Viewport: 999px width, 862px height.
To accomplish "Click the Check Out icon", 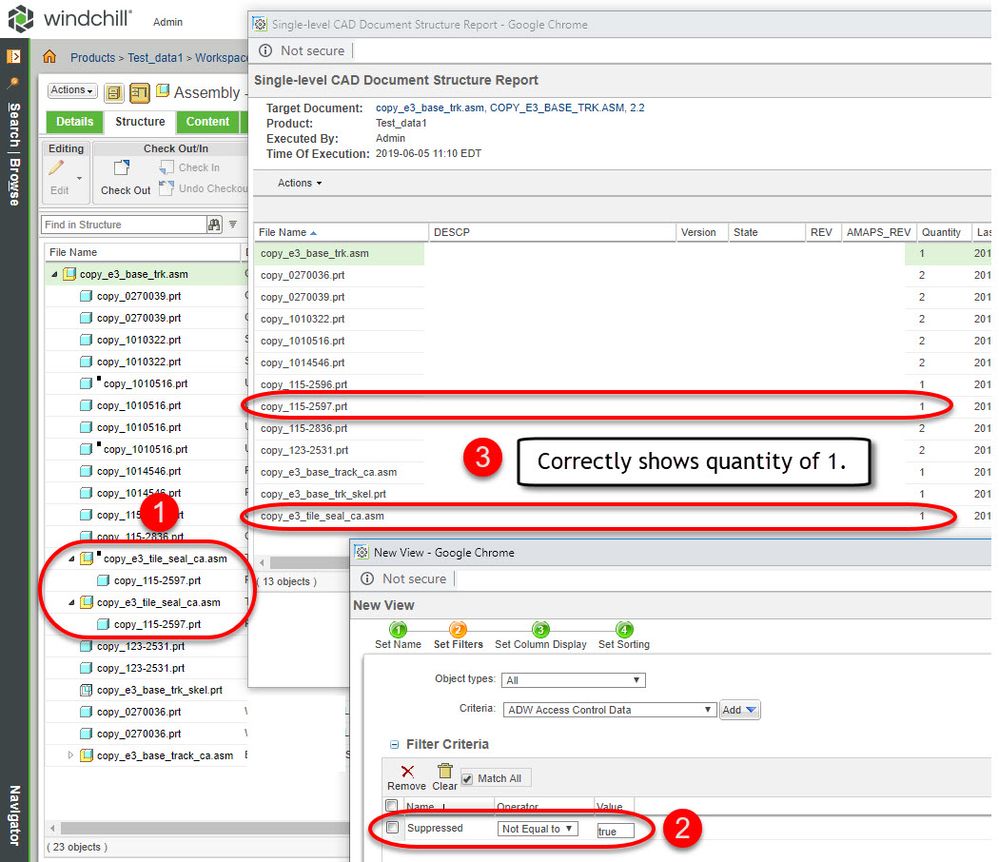I will click(122, 169).
